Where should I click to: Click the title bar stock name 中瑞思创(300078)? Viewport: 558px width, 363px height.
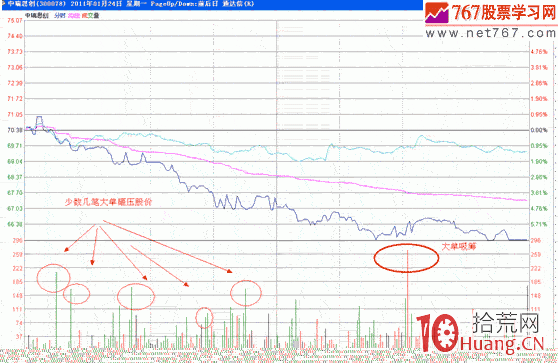[37, 4]
